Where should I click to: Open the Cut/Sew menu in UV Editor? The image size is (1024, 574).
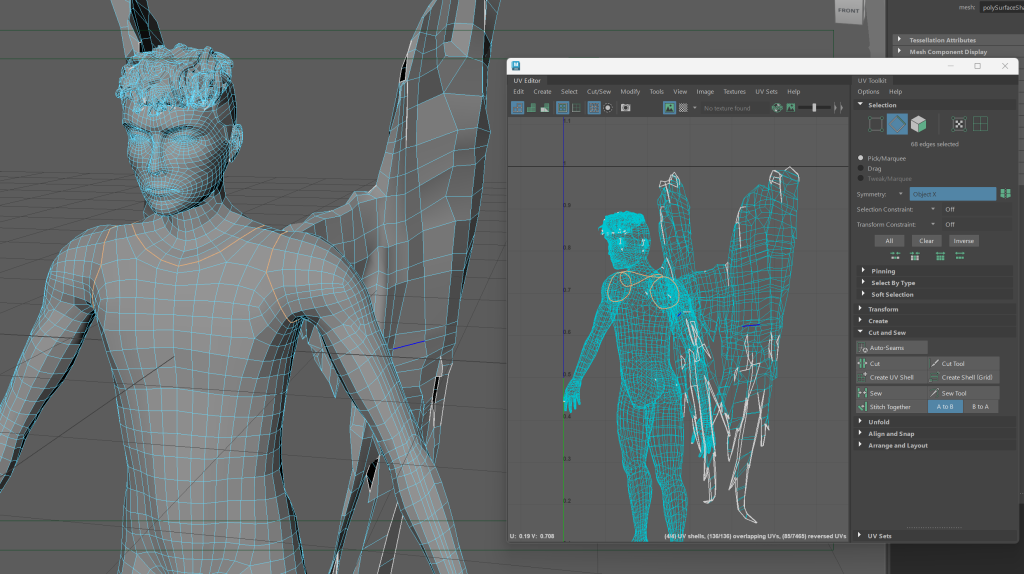(x=599, y=92)
